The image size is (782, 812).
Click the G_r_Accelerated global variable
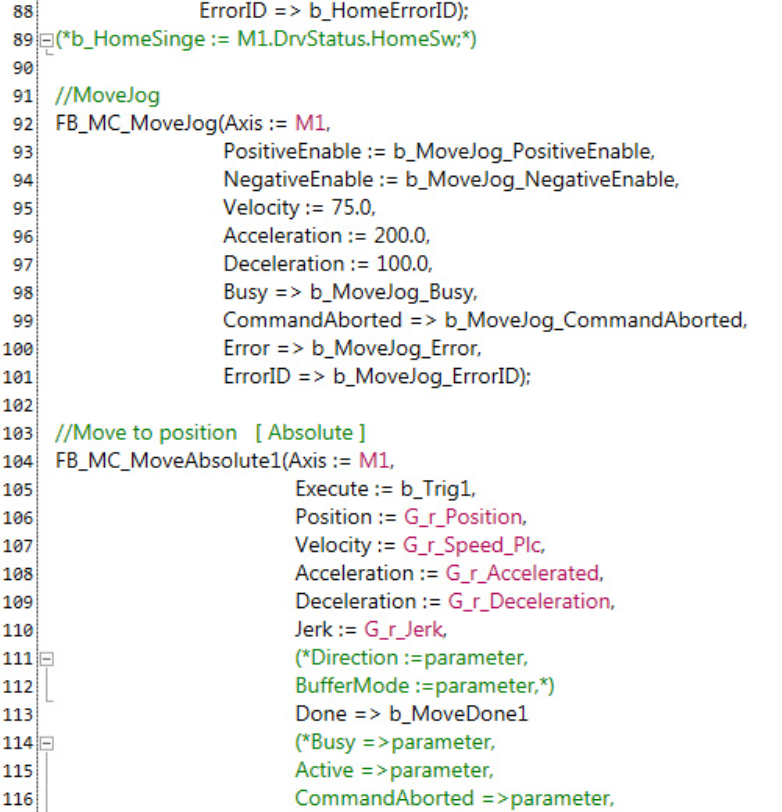click(523, 573)
